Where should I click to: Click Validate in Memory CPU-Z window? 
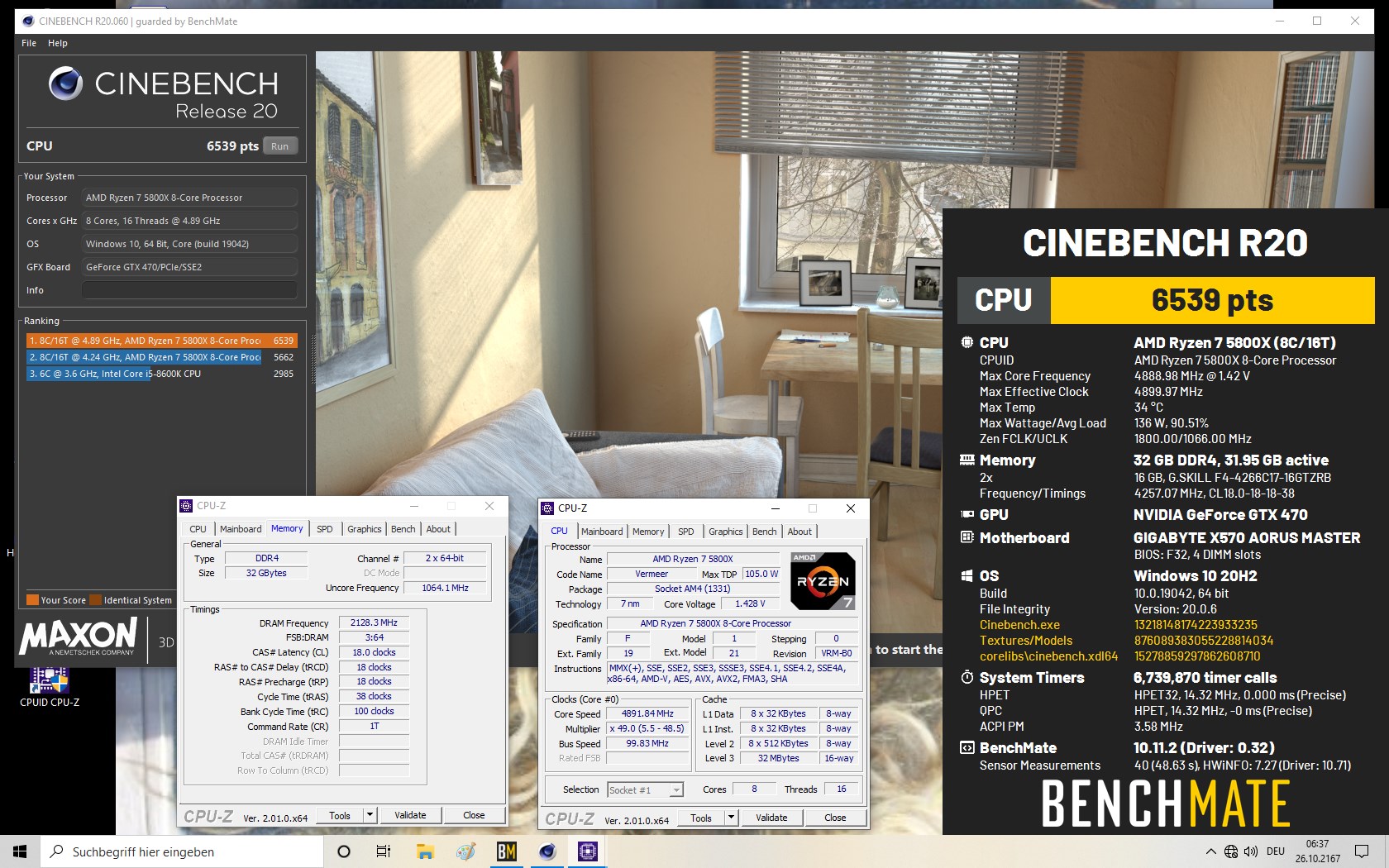410,815
